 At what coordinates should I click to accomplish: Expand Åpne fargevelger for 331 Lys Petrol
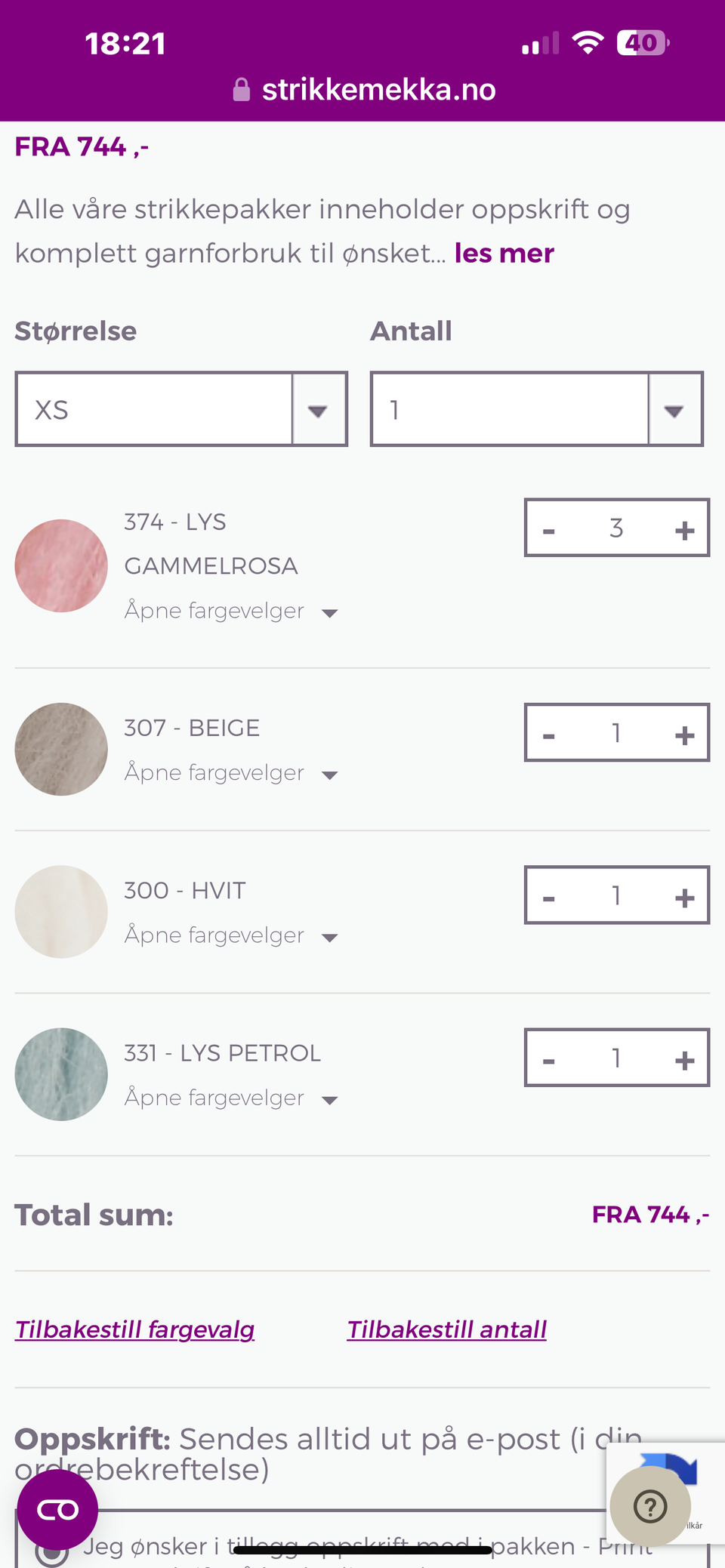click(231, 1098)
